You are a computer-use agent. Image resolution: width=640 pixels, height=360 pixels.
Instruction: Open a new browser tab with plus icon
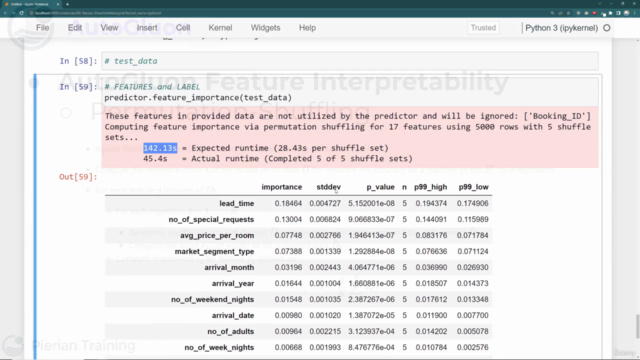pyautogui.click(x=67, y=4)
